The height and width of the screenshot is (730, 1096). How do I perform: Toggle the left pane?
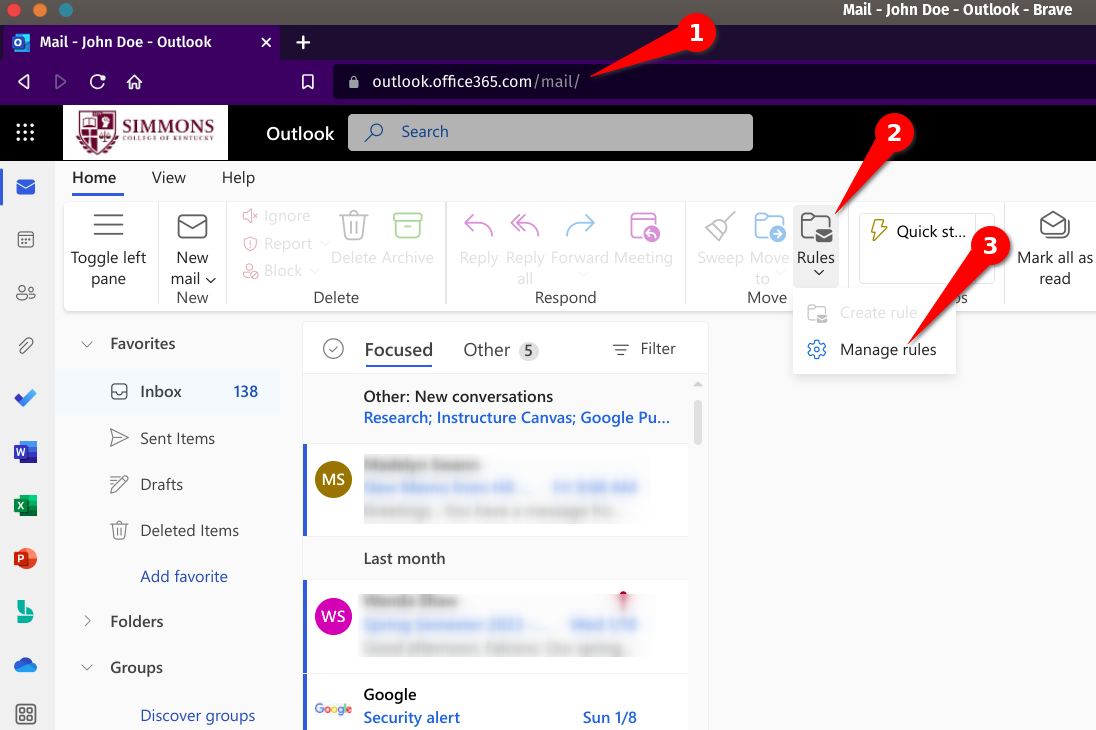(108, 249)
